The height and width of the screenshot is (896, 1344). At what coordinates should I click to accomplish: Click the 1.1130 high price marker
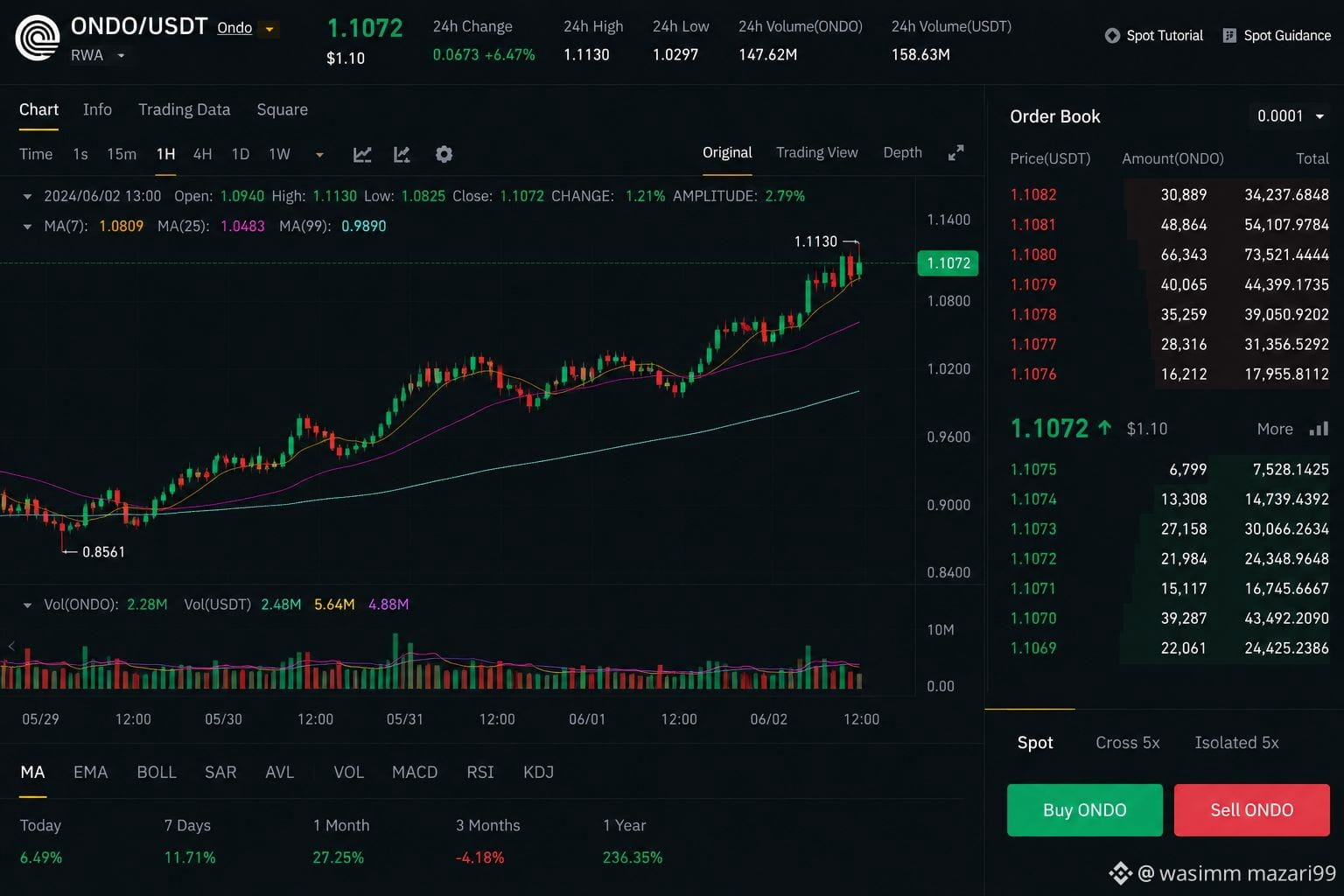click(815, 241)
